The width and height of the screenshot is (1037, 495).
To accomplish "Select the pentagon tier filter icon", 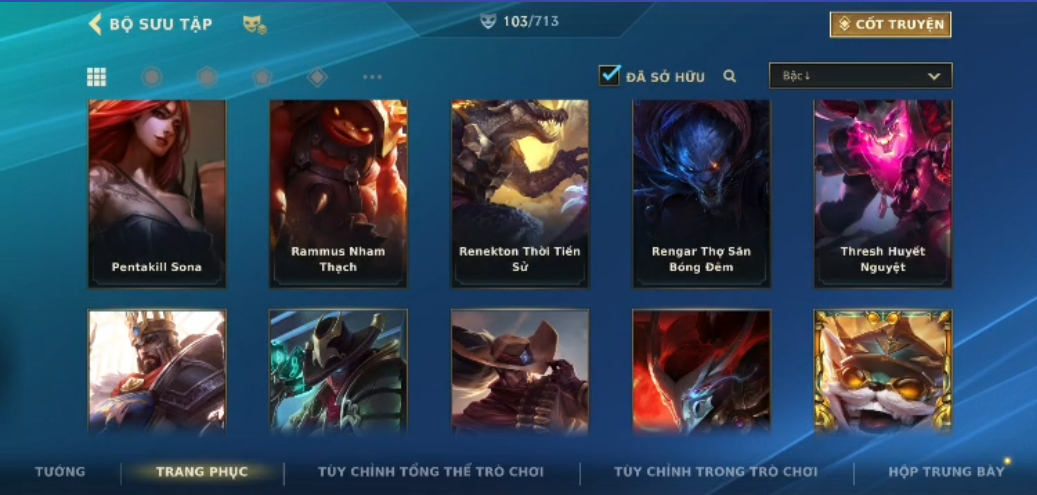I will [263, 77].
